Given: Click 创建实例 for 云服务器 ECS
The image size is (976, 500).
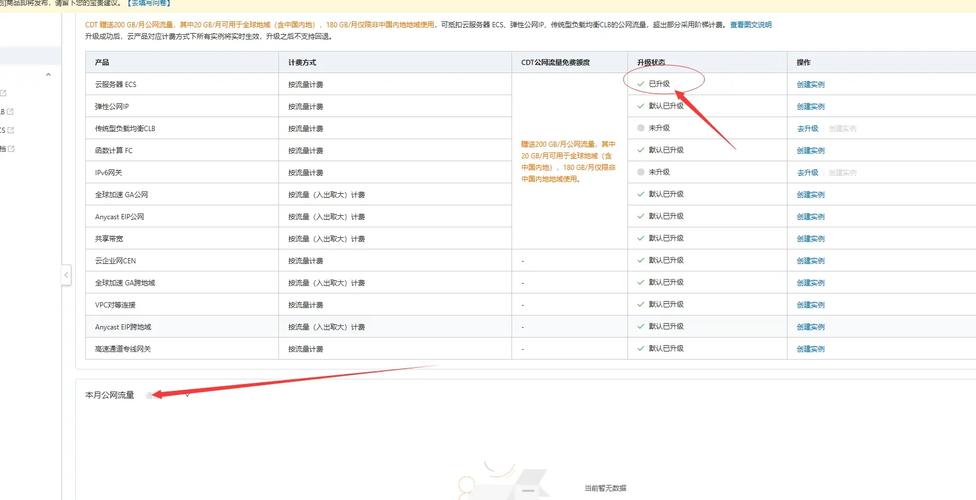Looking at the screenshot, I should pos(810,85).
